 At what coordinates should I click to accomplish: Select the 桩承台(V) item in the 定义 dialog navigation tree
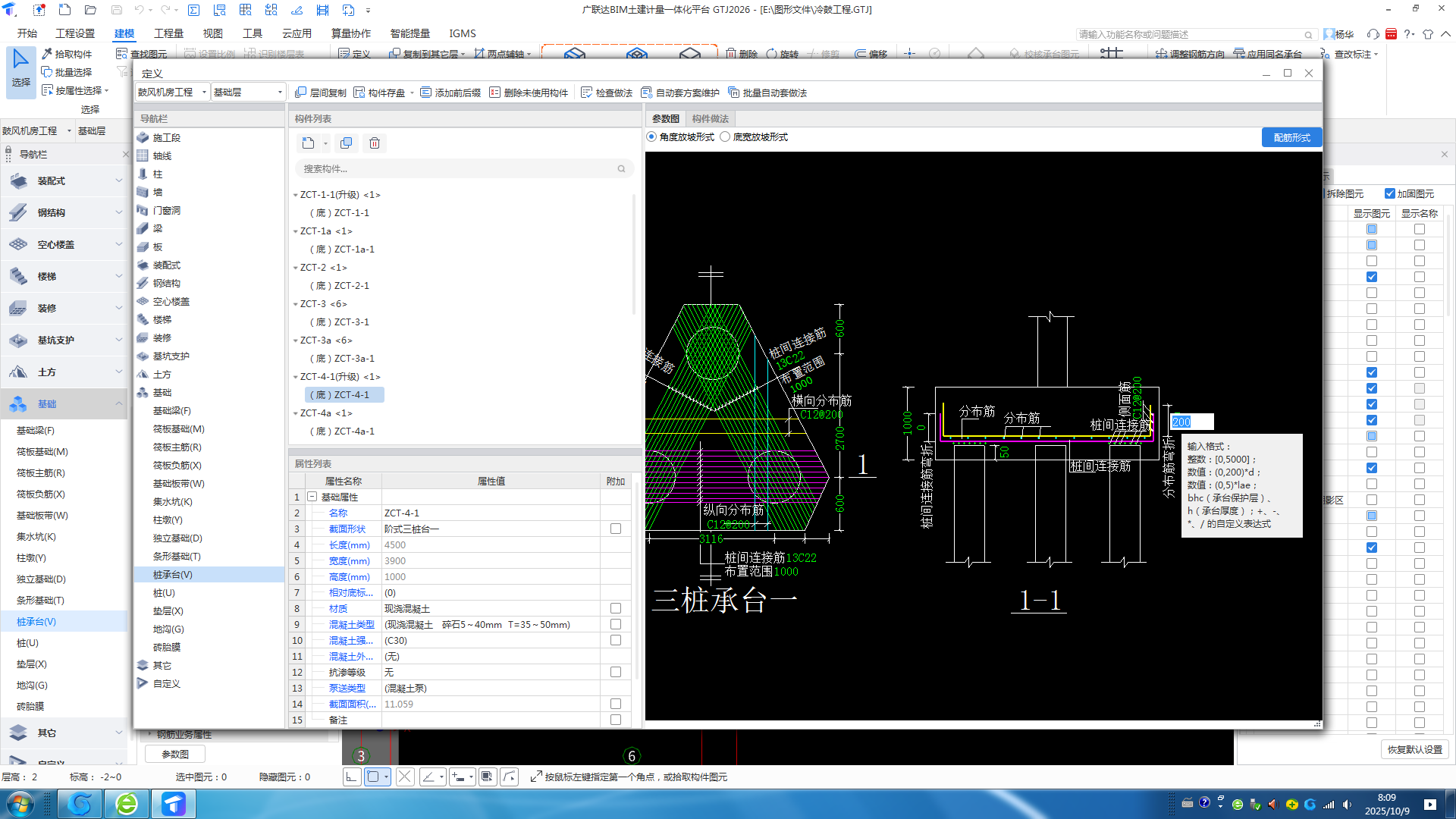173,575
